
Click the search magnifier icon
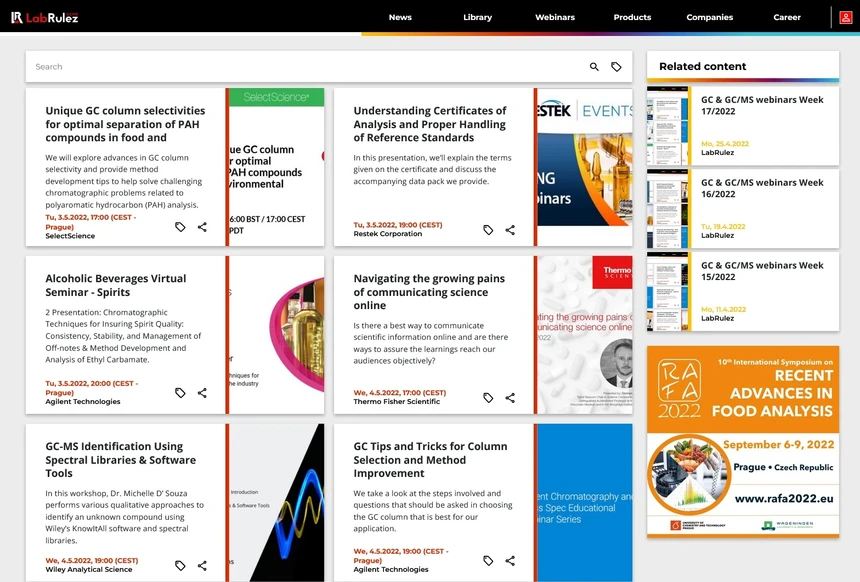pyautogui.click(x=594, y=67)
